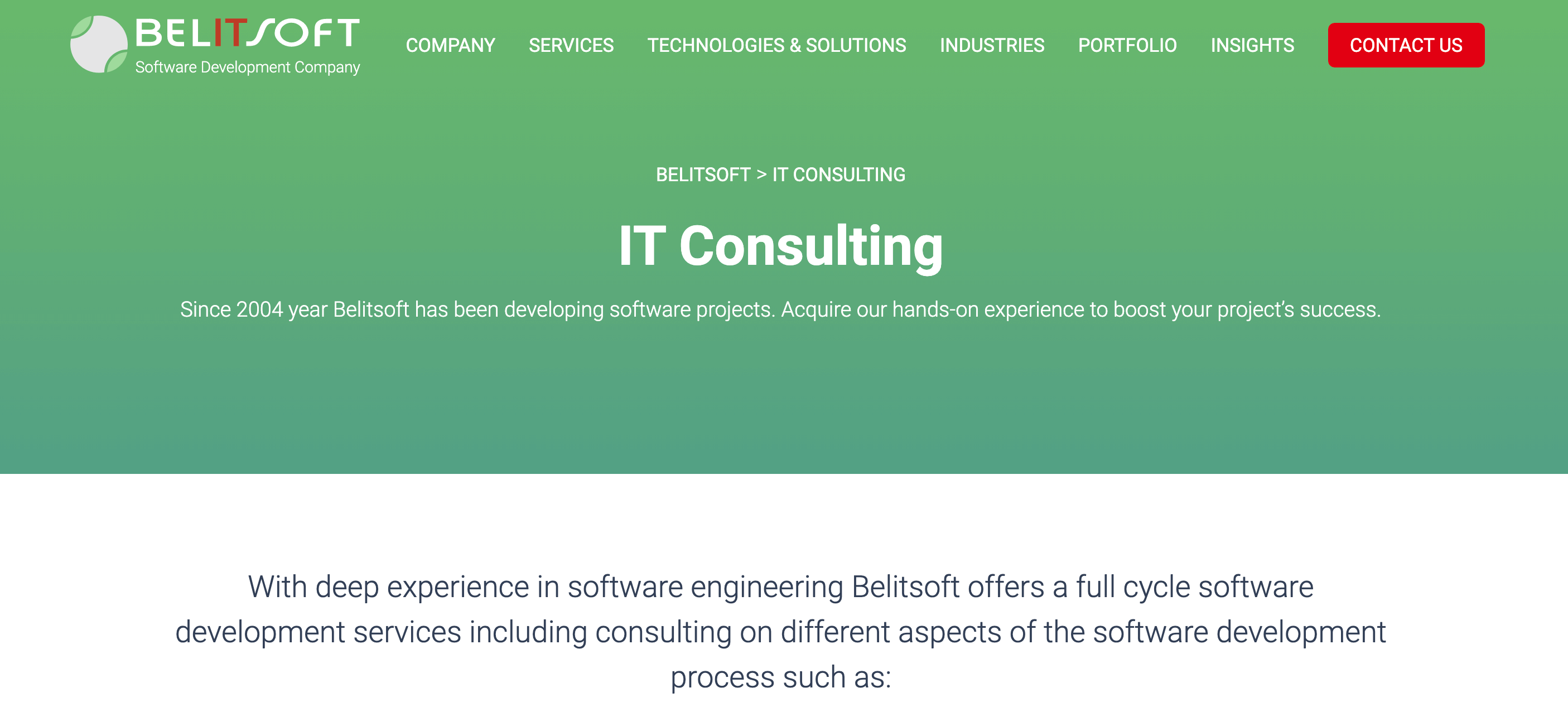The image size is (1568, 717).
Task: Click the SOFT part of header wordmark
Action: (304, 33)
